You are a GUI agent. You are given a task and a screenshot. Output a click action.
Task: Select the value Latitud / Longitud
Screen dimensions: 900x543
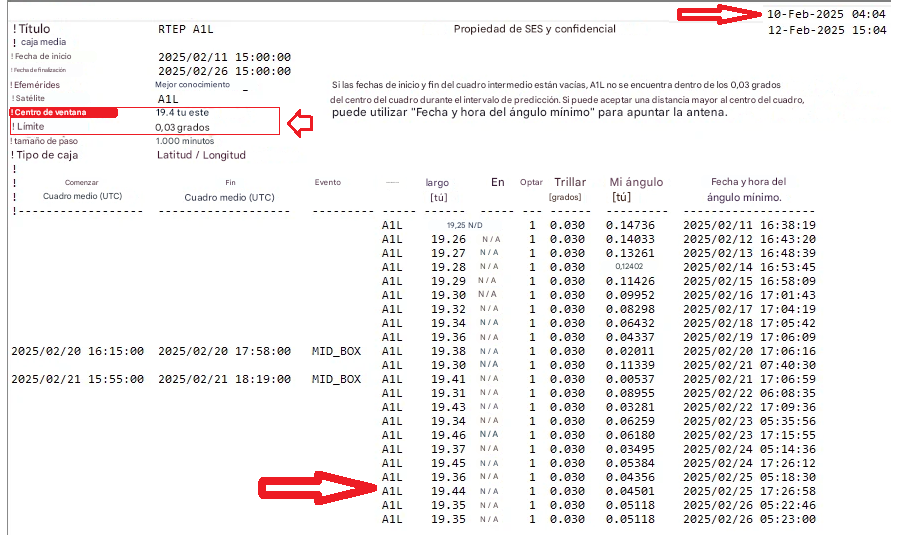coord(201,155)
